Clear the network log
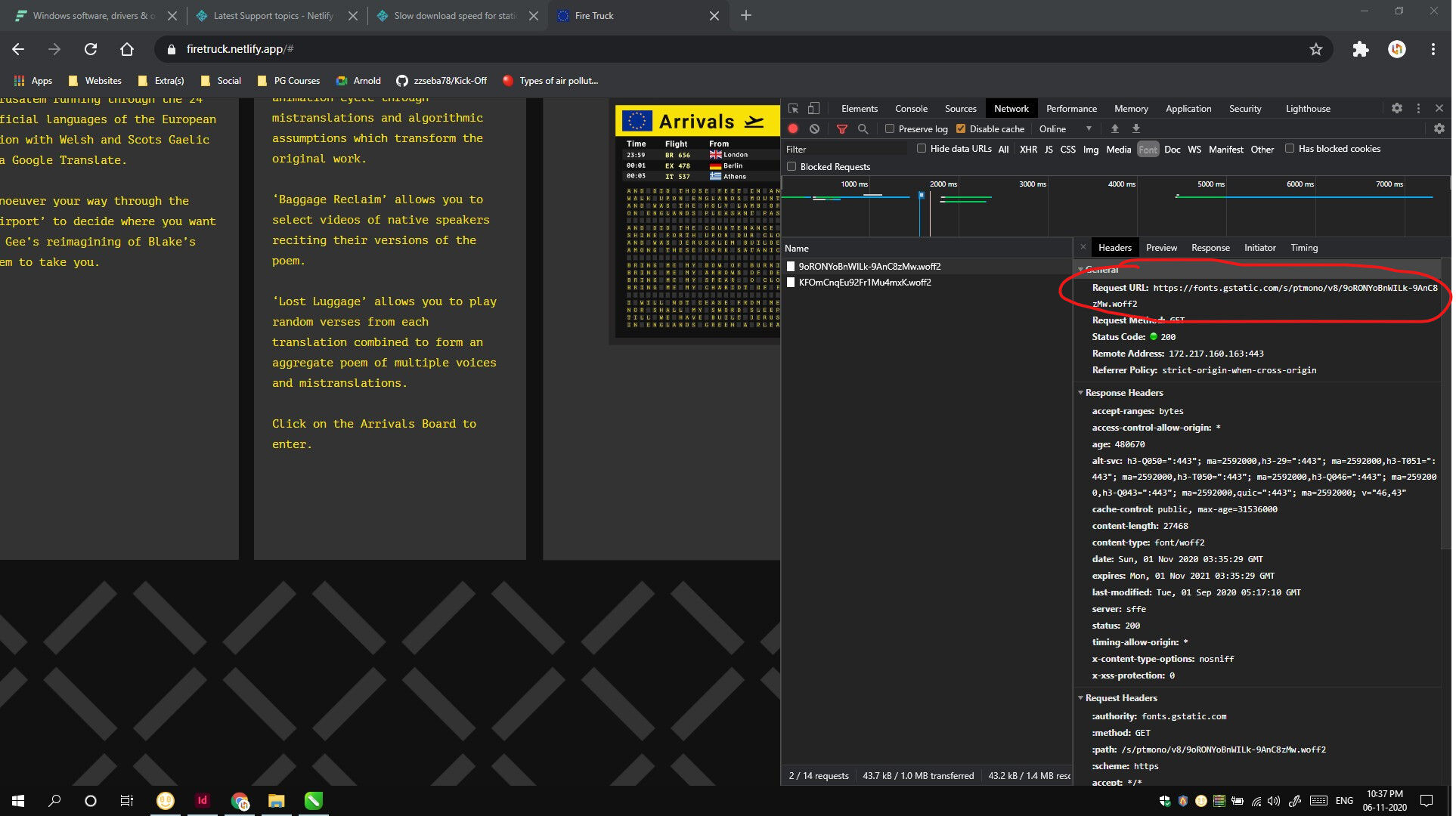This screenshot has width=1456, height=816. pos(814,129)
